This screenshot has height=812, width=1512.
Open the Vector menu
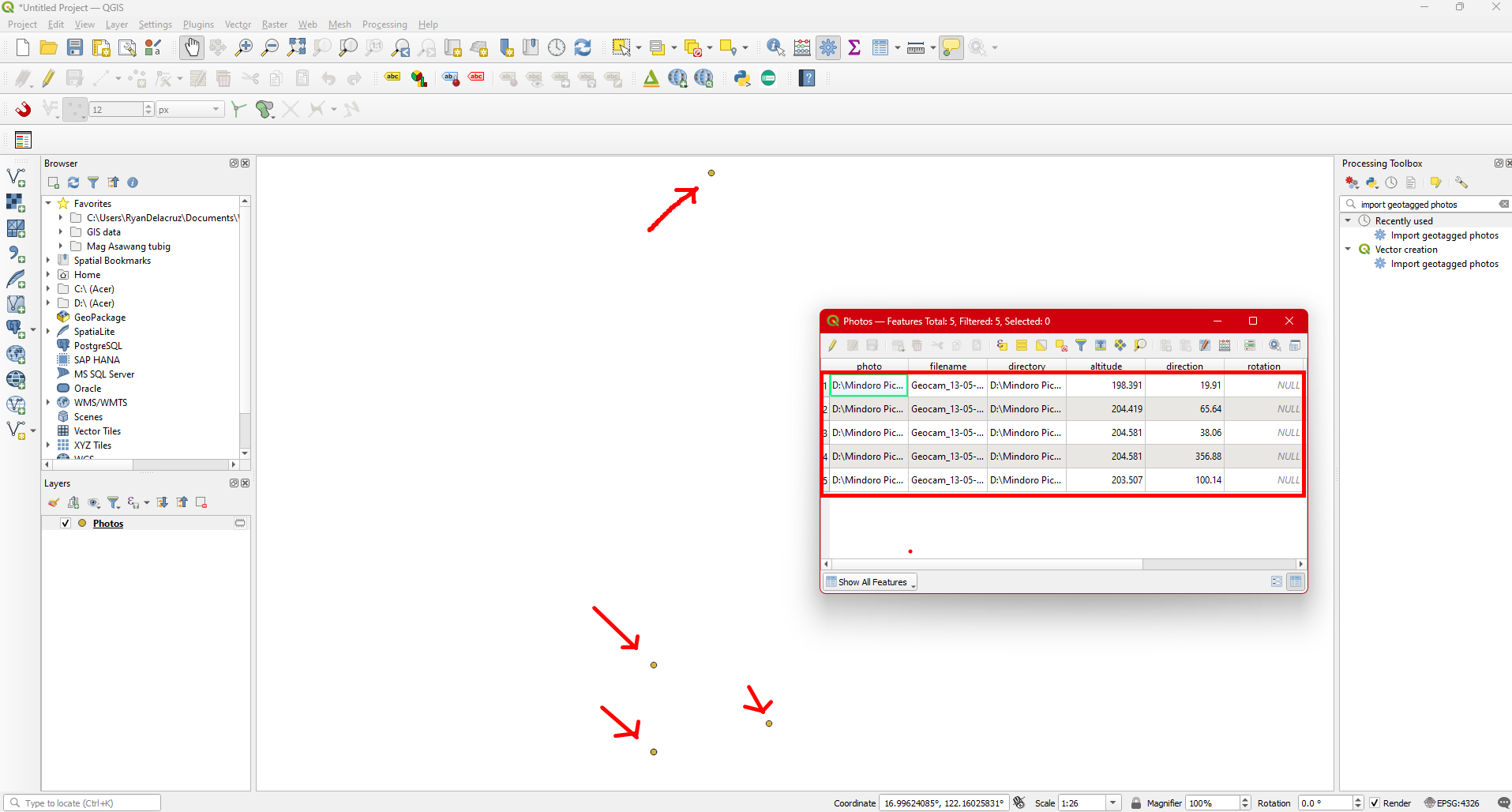click(x=238, y=24)
